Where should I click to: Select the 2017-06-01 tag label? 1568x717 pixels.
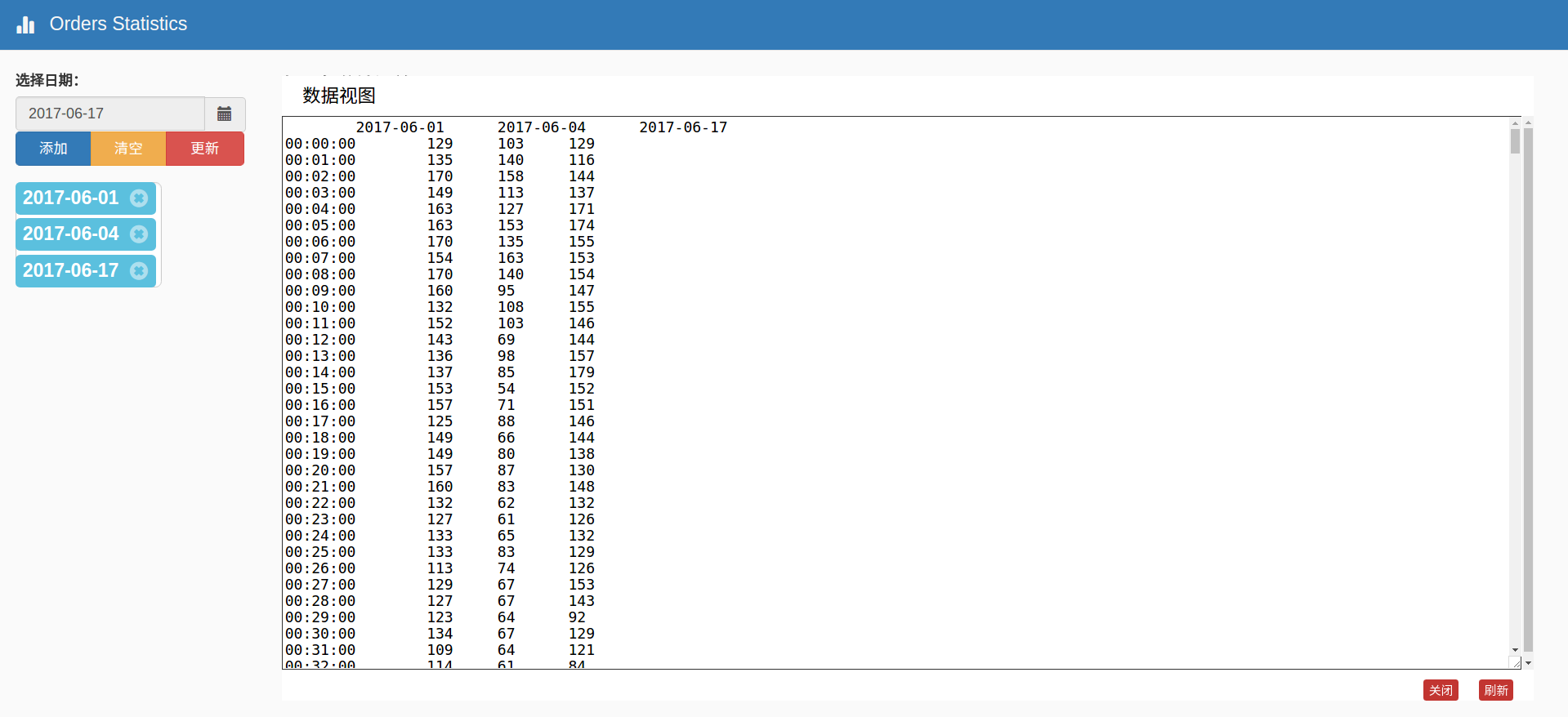coord(71,198)
